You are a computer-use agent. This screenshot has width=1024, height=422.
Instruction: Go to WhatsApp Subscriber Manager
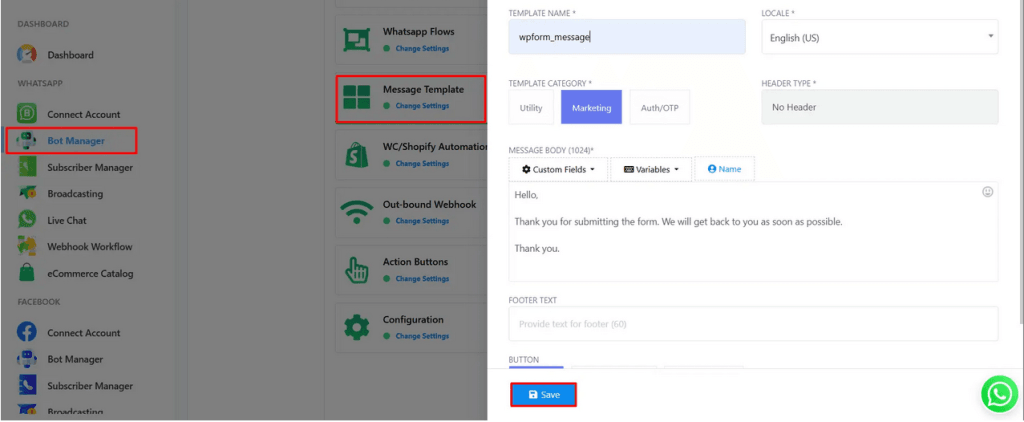89,167
